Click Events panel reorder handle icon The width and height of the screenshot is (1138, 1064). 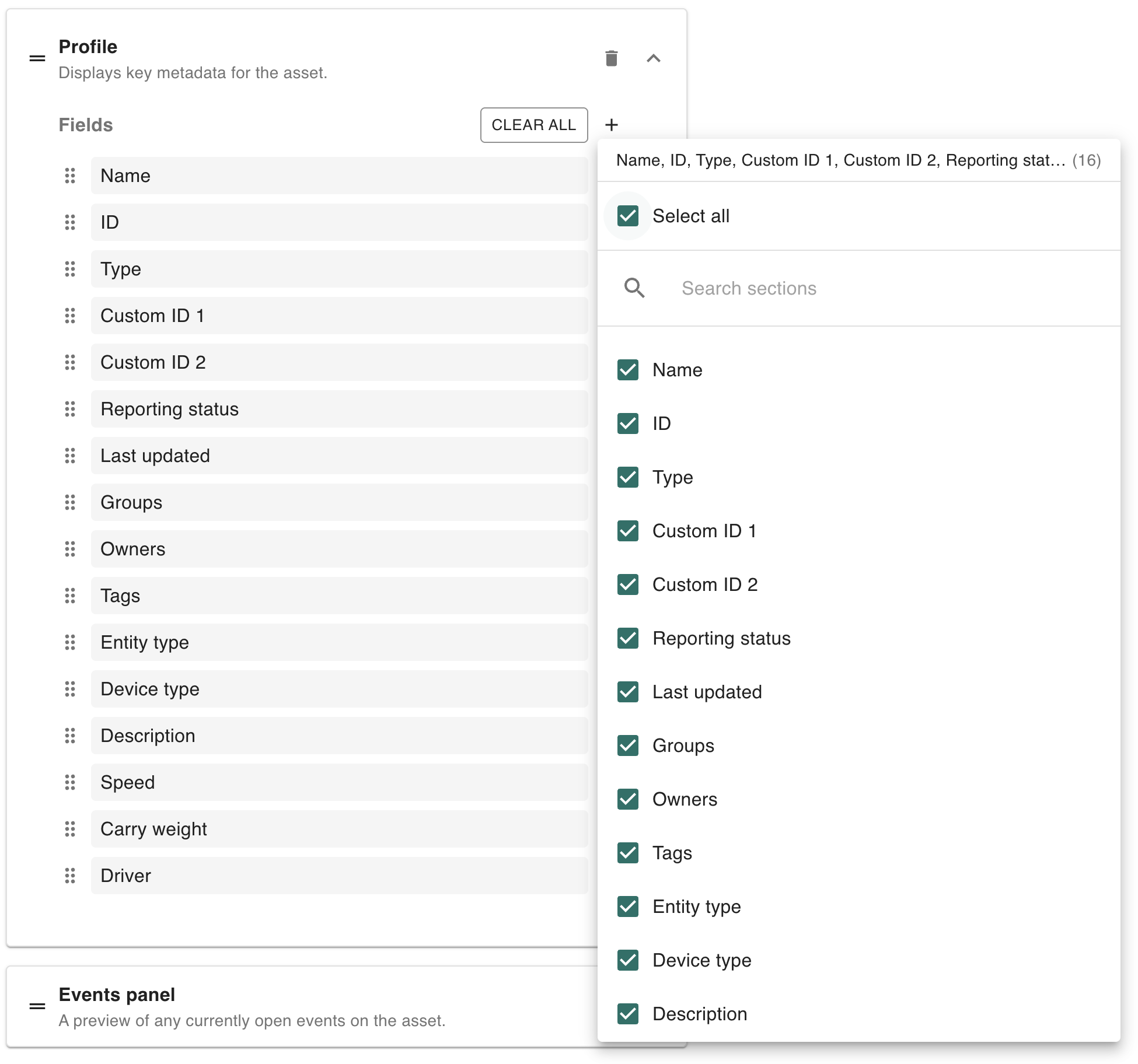pyautogui.click(x=37, y=1006)
